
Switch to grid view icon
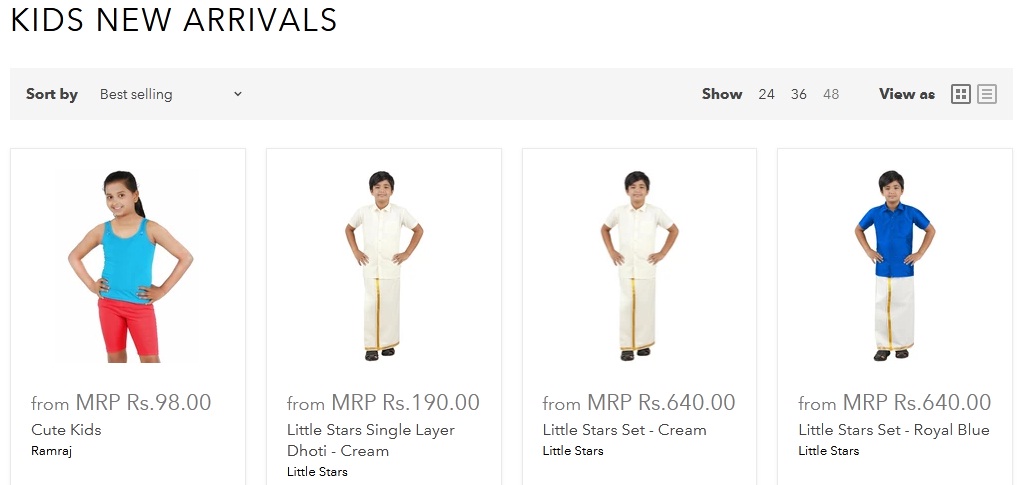point(960,94)
